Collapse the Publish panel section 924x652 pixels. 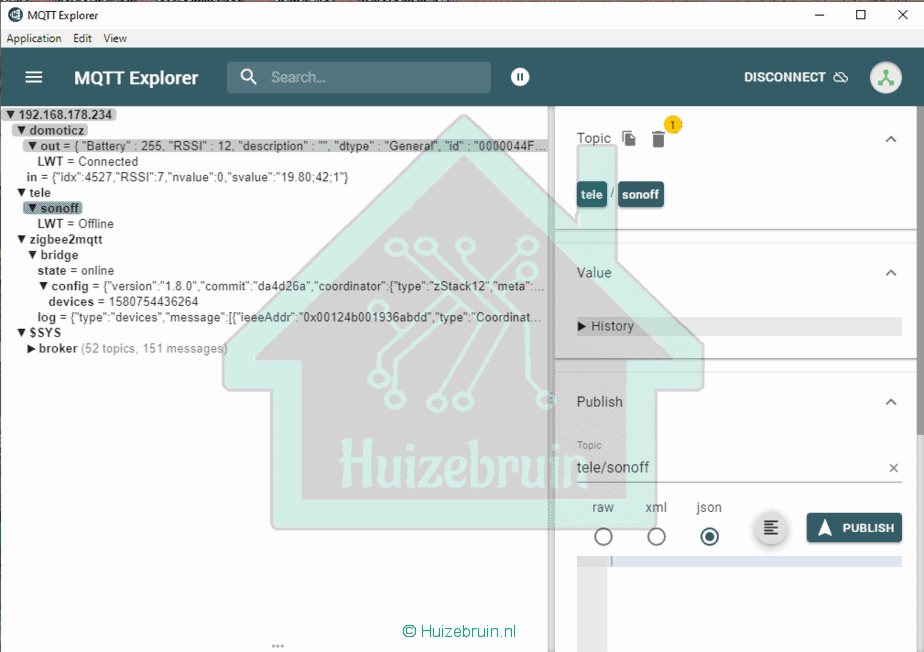(891, 402)
